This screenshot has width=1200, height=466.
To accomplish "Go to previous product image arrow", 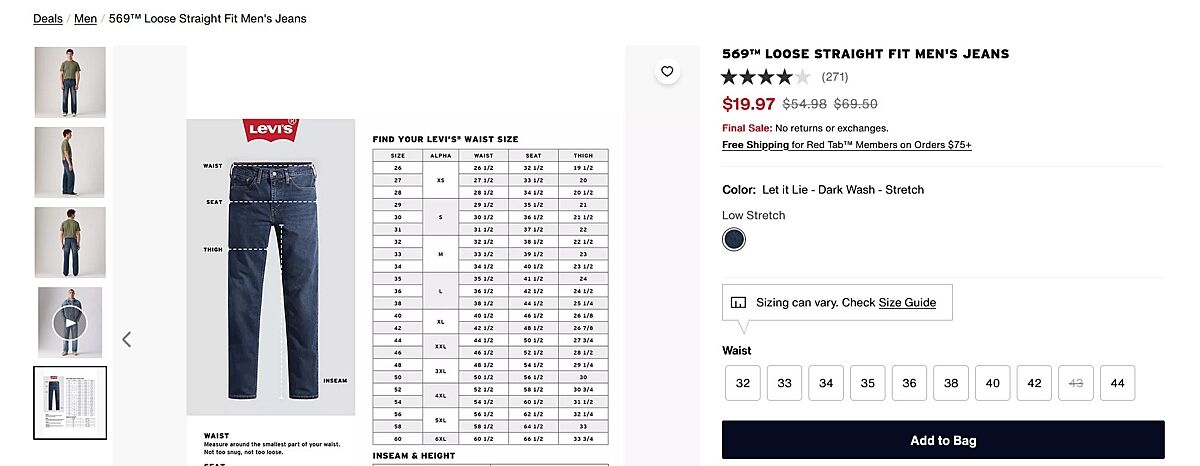I will tap(127, 339).
